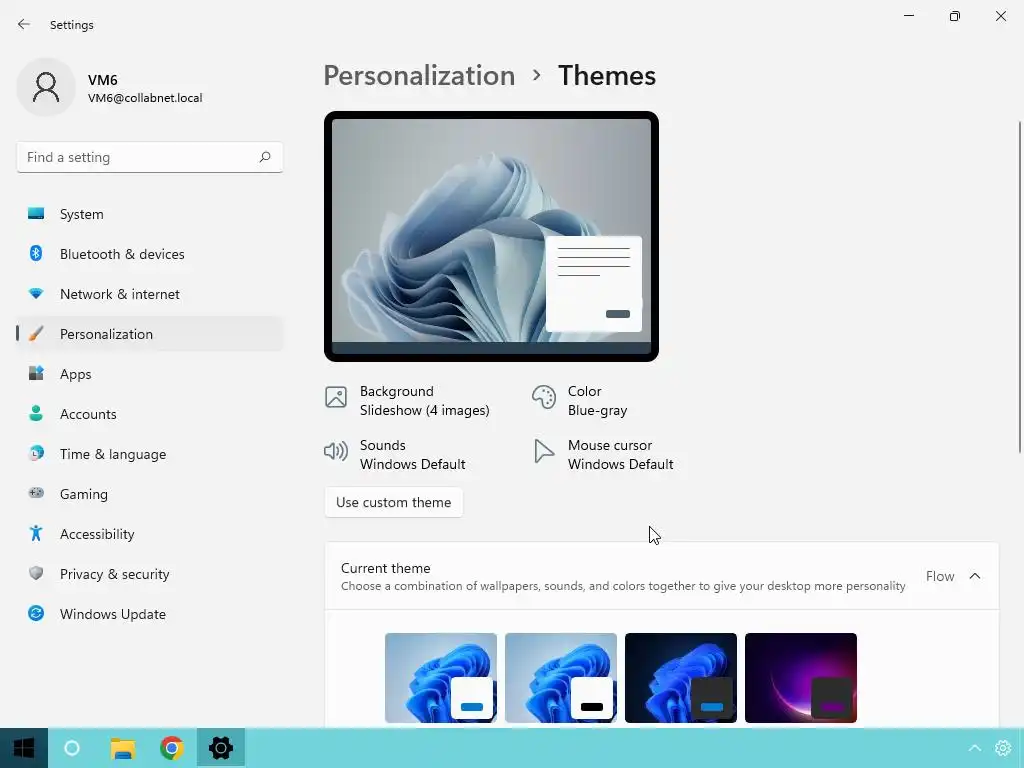Open Bluetooth & devices settings
Image resolution: width=1024 pixels, height=768 pixels.
[150, 254]
